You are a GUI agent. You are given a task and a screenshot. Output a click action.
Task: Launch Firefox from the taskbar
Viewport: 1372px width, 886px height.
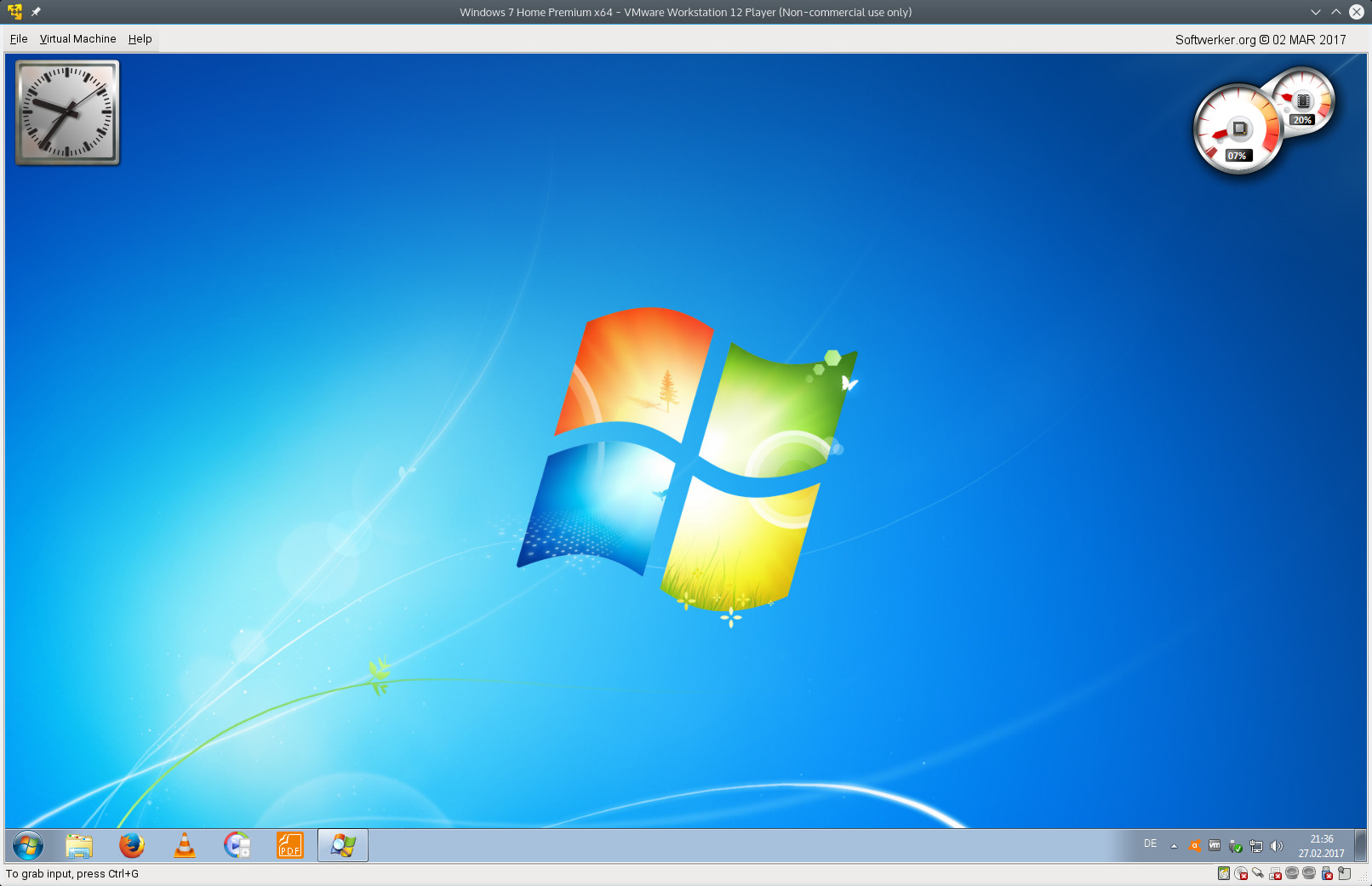[x=131, y=845]
